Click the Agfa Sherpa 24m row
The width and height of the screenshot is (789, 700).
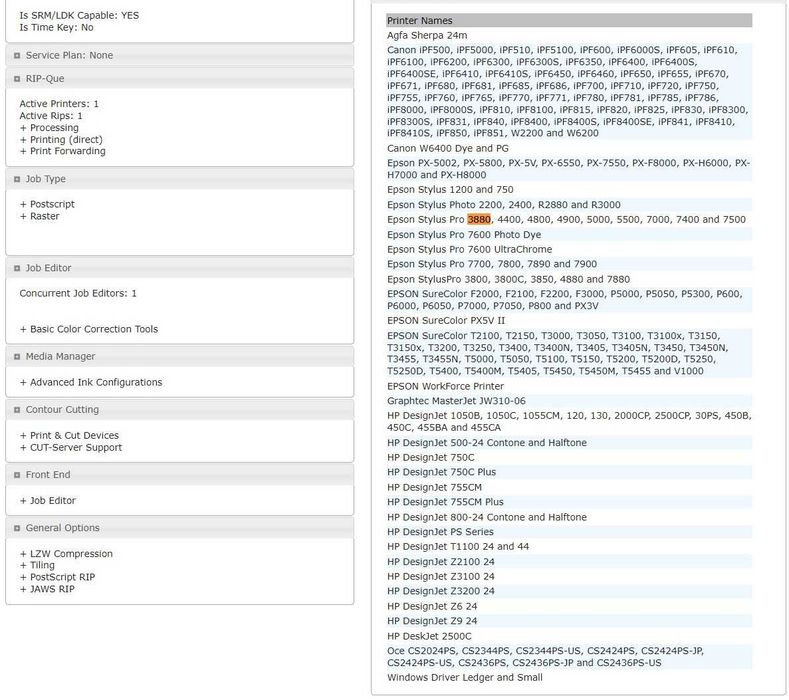pyautogui.click(x=569, y=35)
